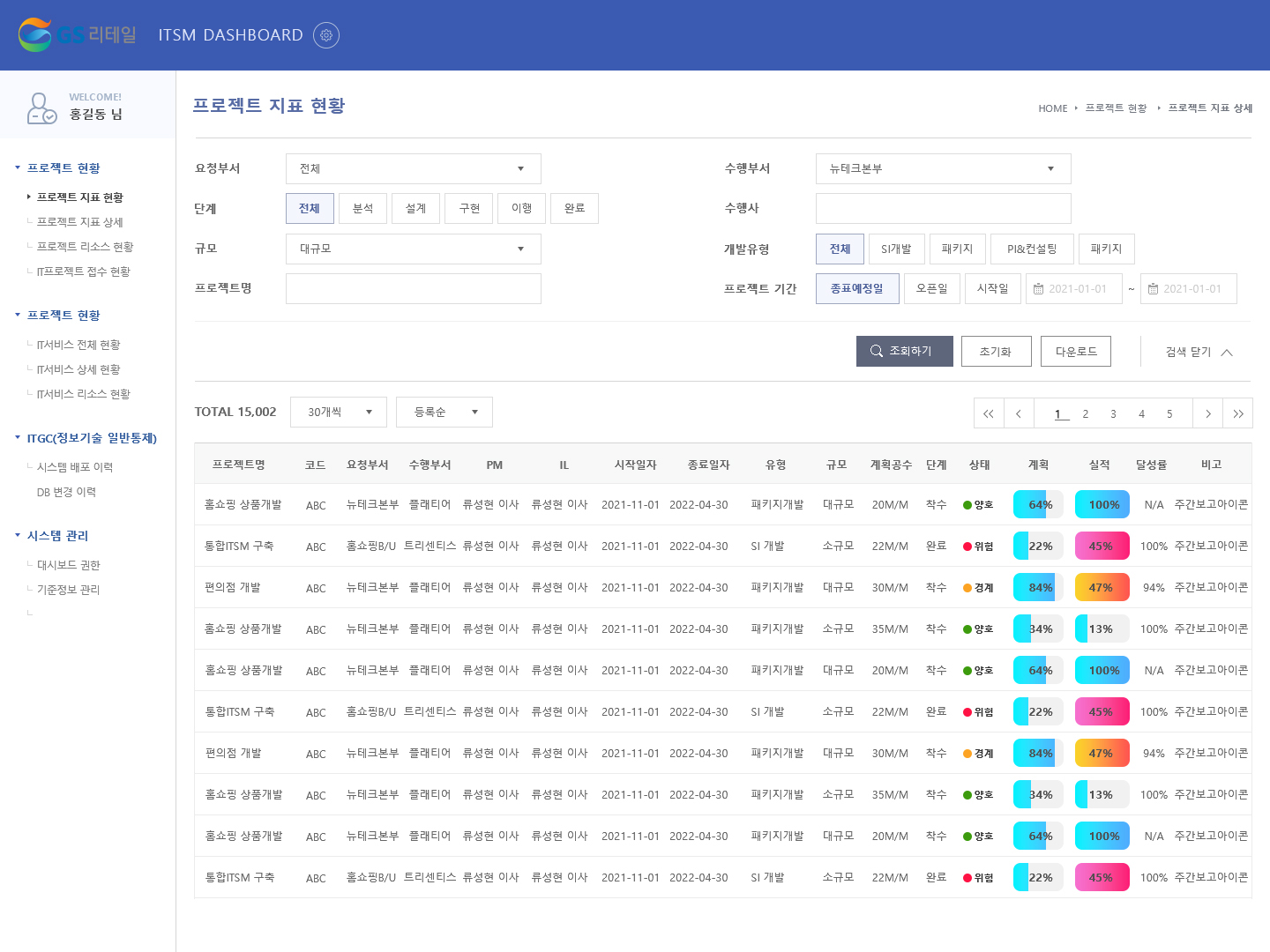Open end date calendar icon
Viewport: 1270px width, 952px height.
[1153, 289]
